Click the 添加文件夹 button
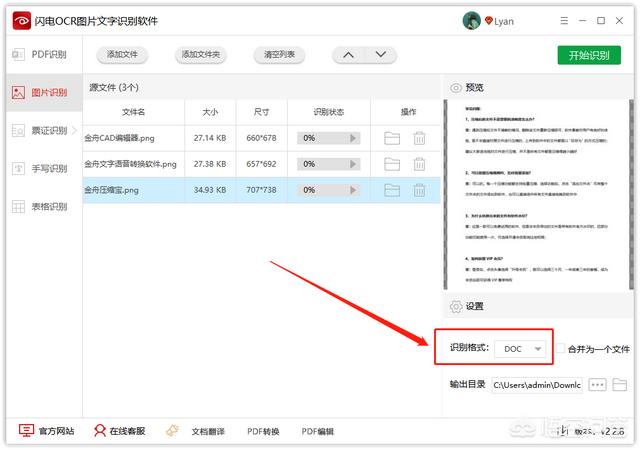The image size is (640, 450). coord(200,55)
